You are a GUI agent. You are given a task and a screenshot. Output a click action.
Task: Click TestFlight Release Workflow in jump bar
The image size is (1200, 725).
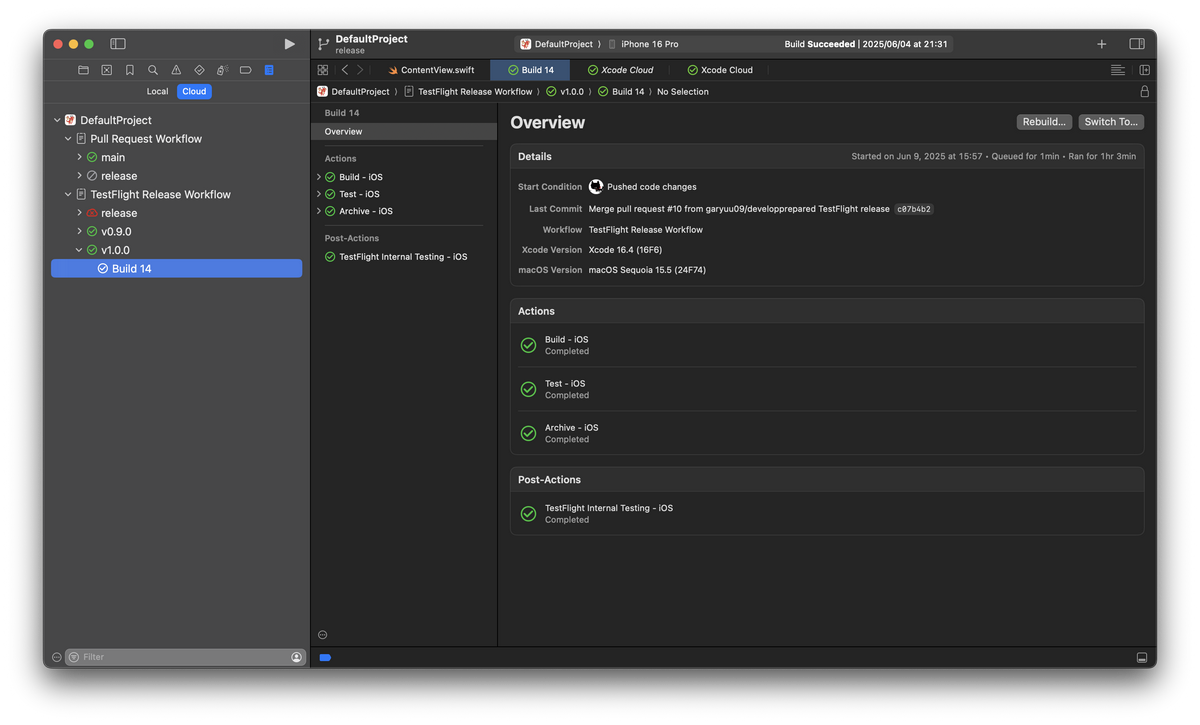pos(468,92)
